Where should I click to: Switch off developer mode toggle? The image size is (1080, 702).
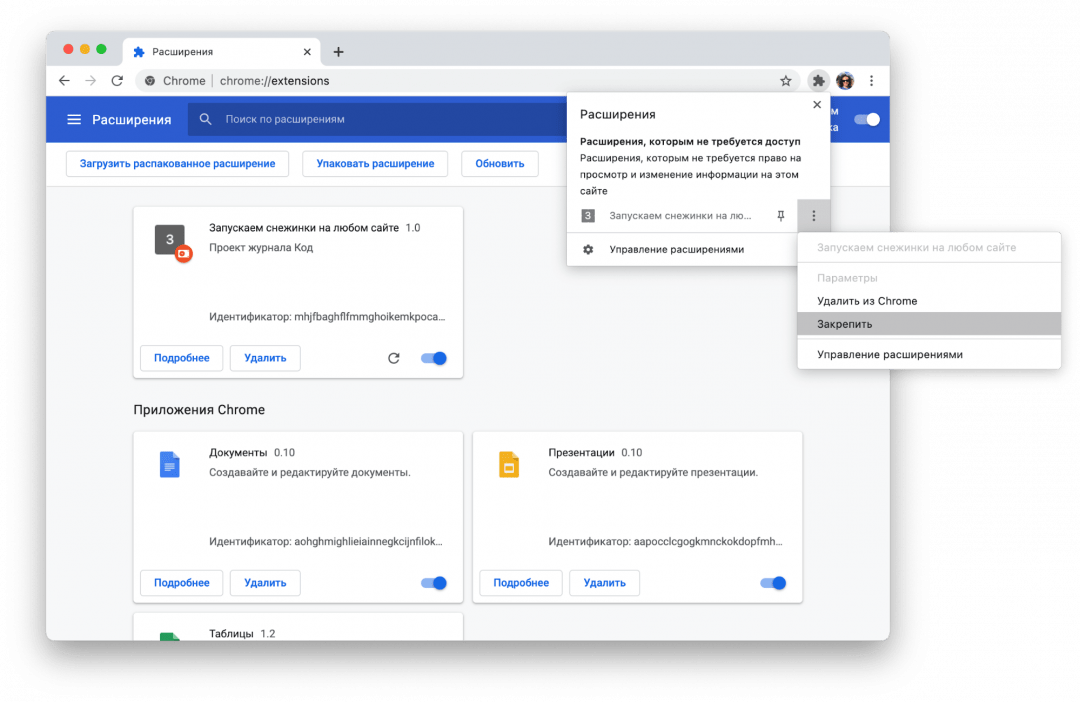coord(866,120)
